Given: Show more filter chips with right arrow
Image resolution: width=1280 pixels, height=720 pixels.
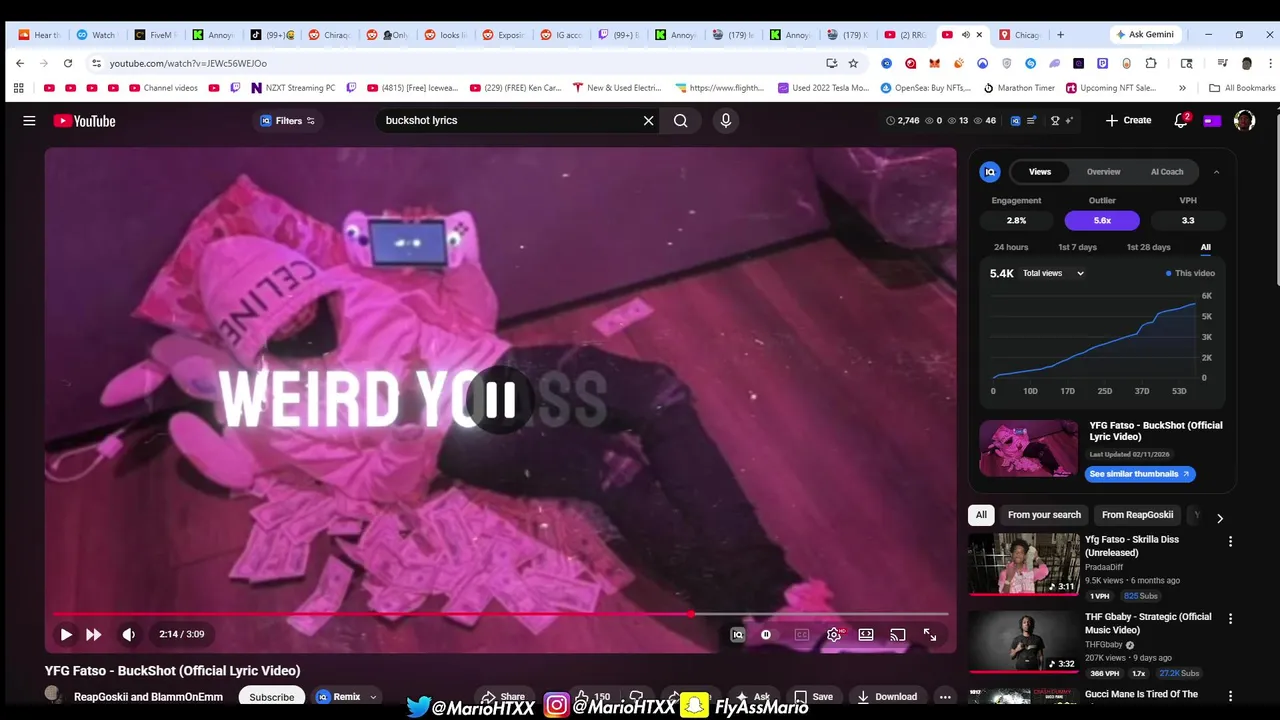Looking at the screenshot, I should pyautogui.click(x=1219, y=518).
